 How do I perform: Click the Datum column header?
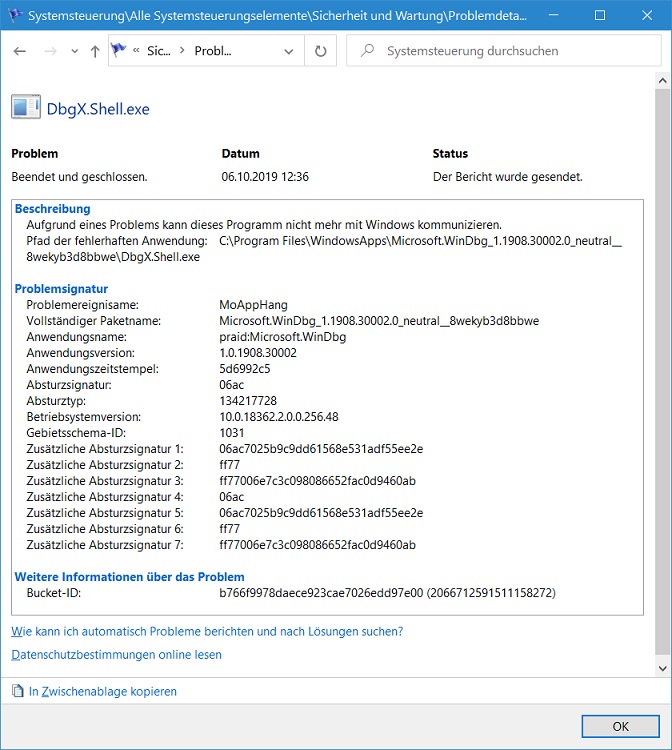click(241, 154)
